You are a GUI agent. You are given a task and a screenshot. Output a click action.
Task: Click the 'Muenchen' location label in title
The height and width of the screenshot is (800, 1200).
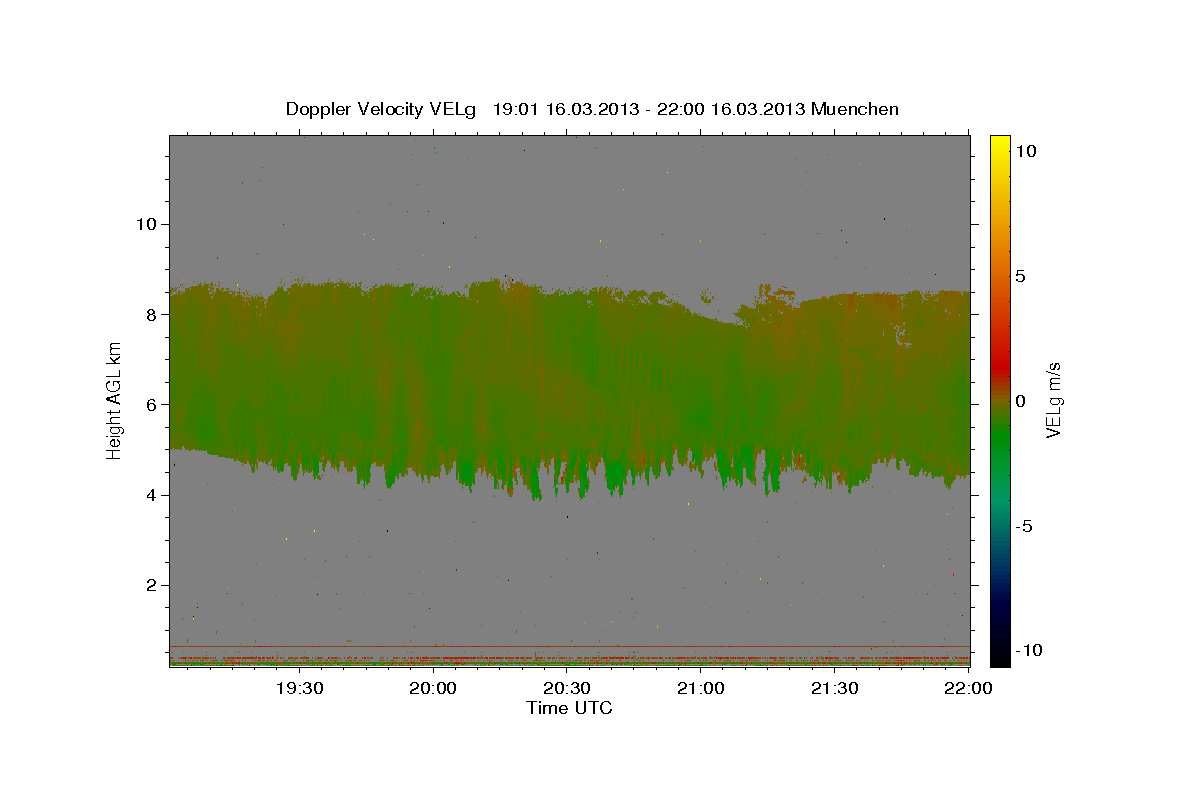[x=855, y=109]
